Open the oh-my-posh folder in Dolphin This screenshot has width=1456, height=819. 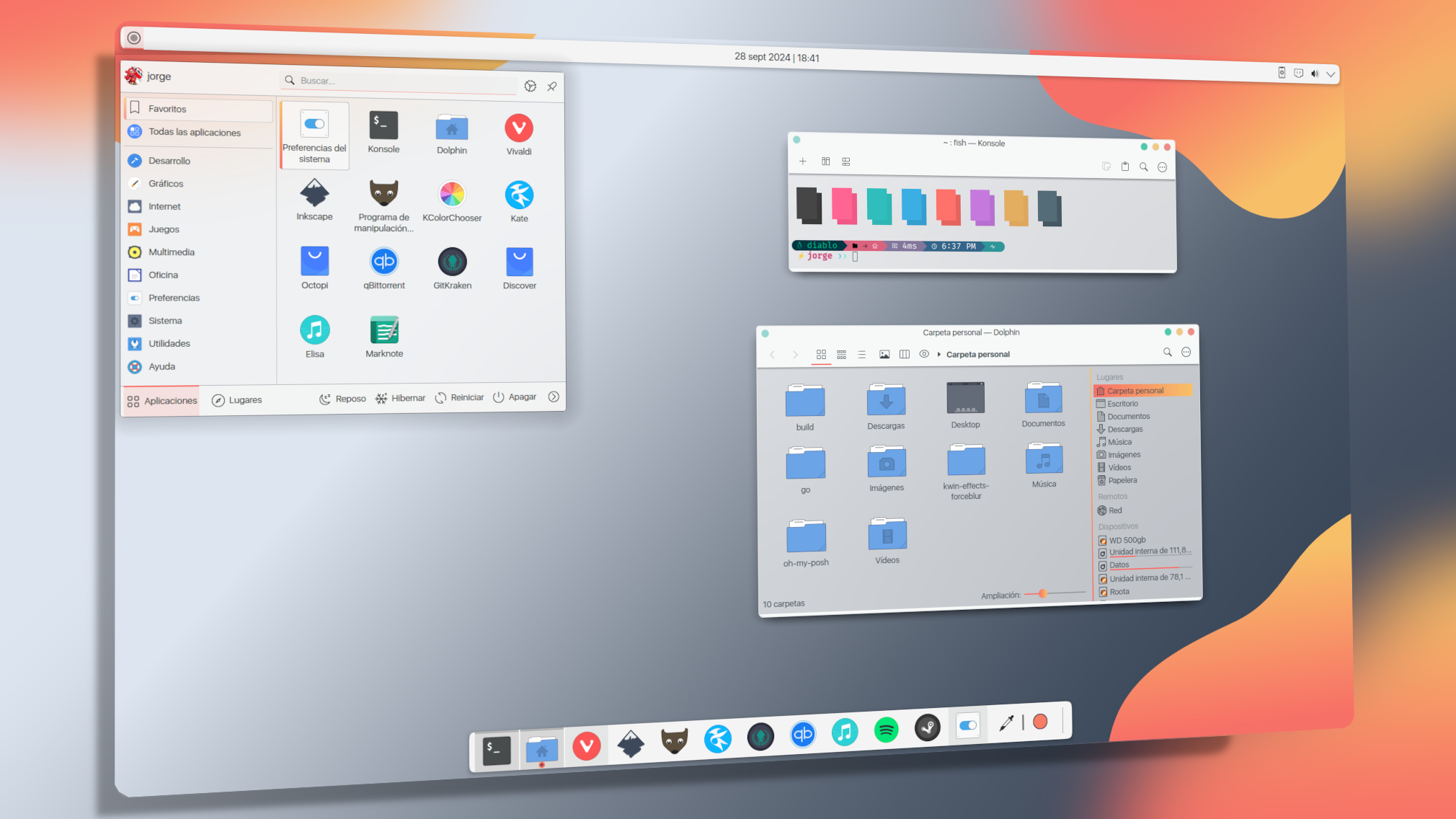[x=806, y=544]
